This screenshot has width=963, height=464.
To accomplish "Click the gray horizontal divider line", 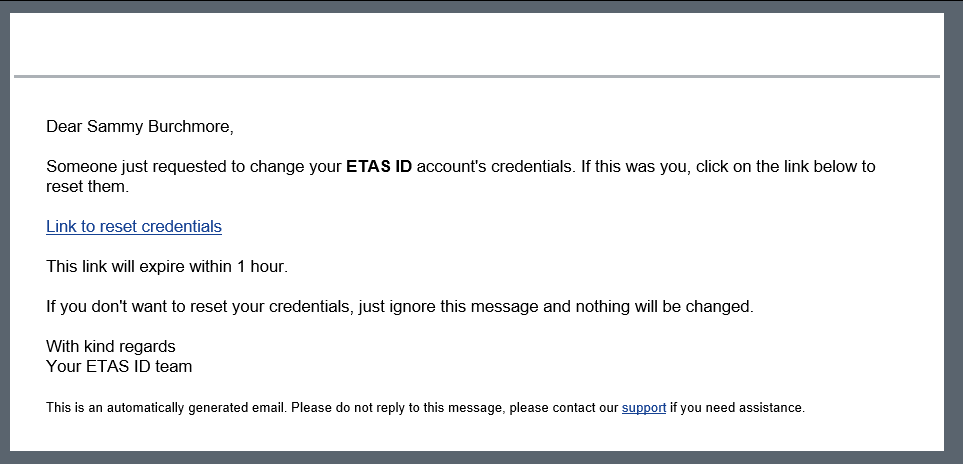I will (477, 77).
